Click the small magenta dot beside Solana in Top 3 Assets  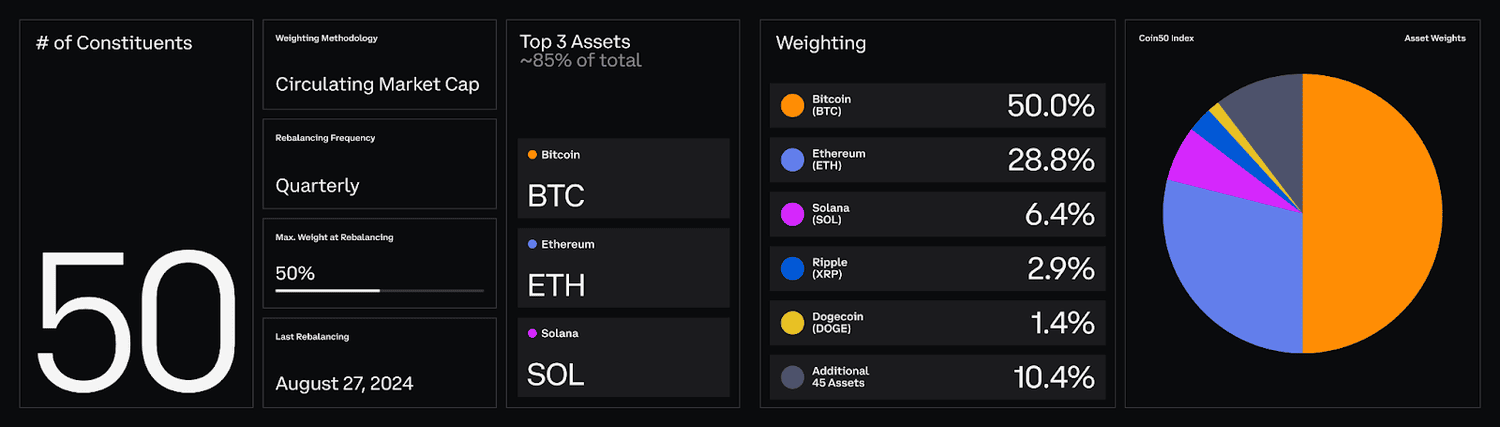pyautogui.click(x=532, y=333)
